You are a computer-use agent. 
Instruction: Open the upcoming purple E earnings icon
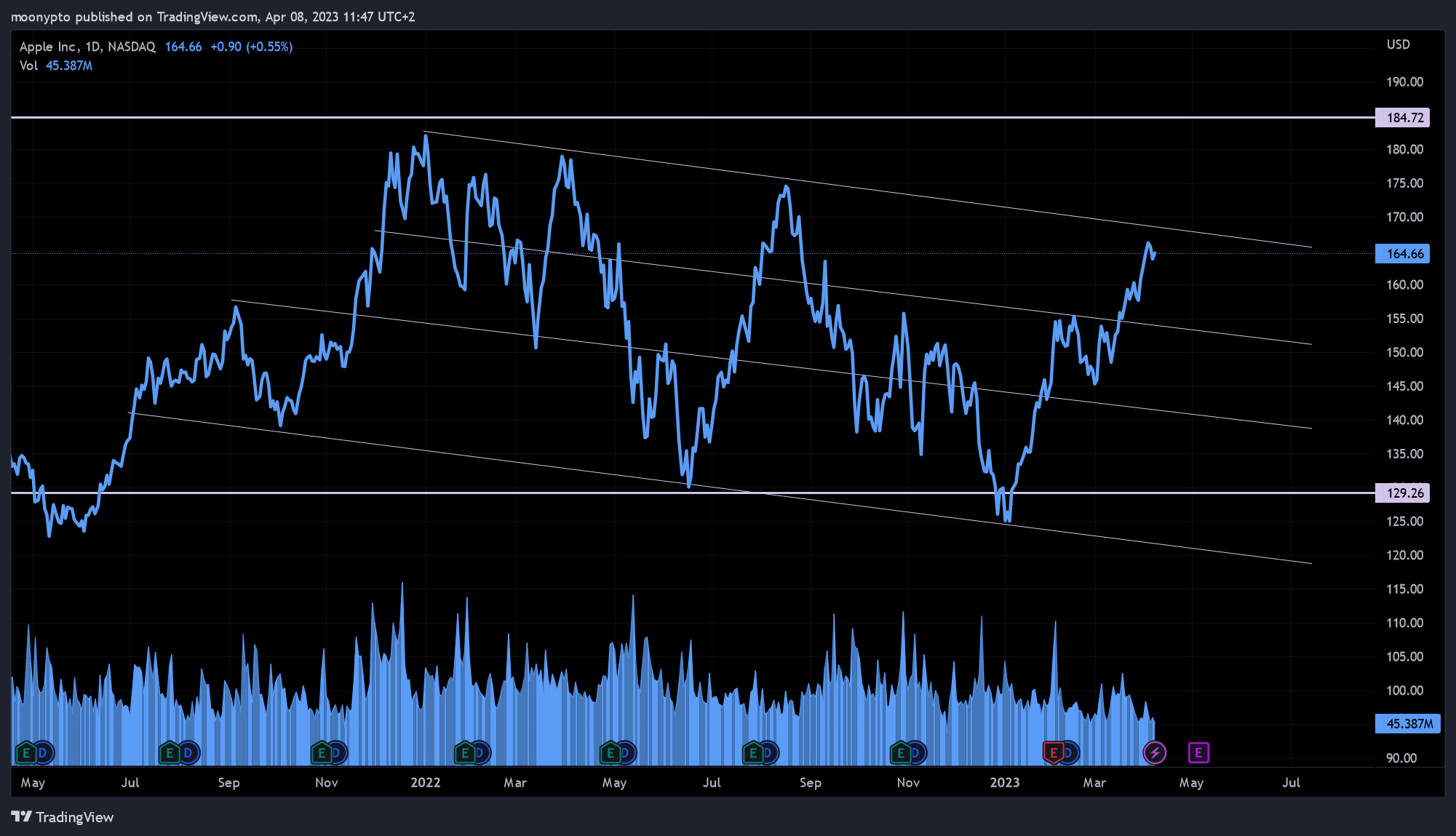point(1198,752)
